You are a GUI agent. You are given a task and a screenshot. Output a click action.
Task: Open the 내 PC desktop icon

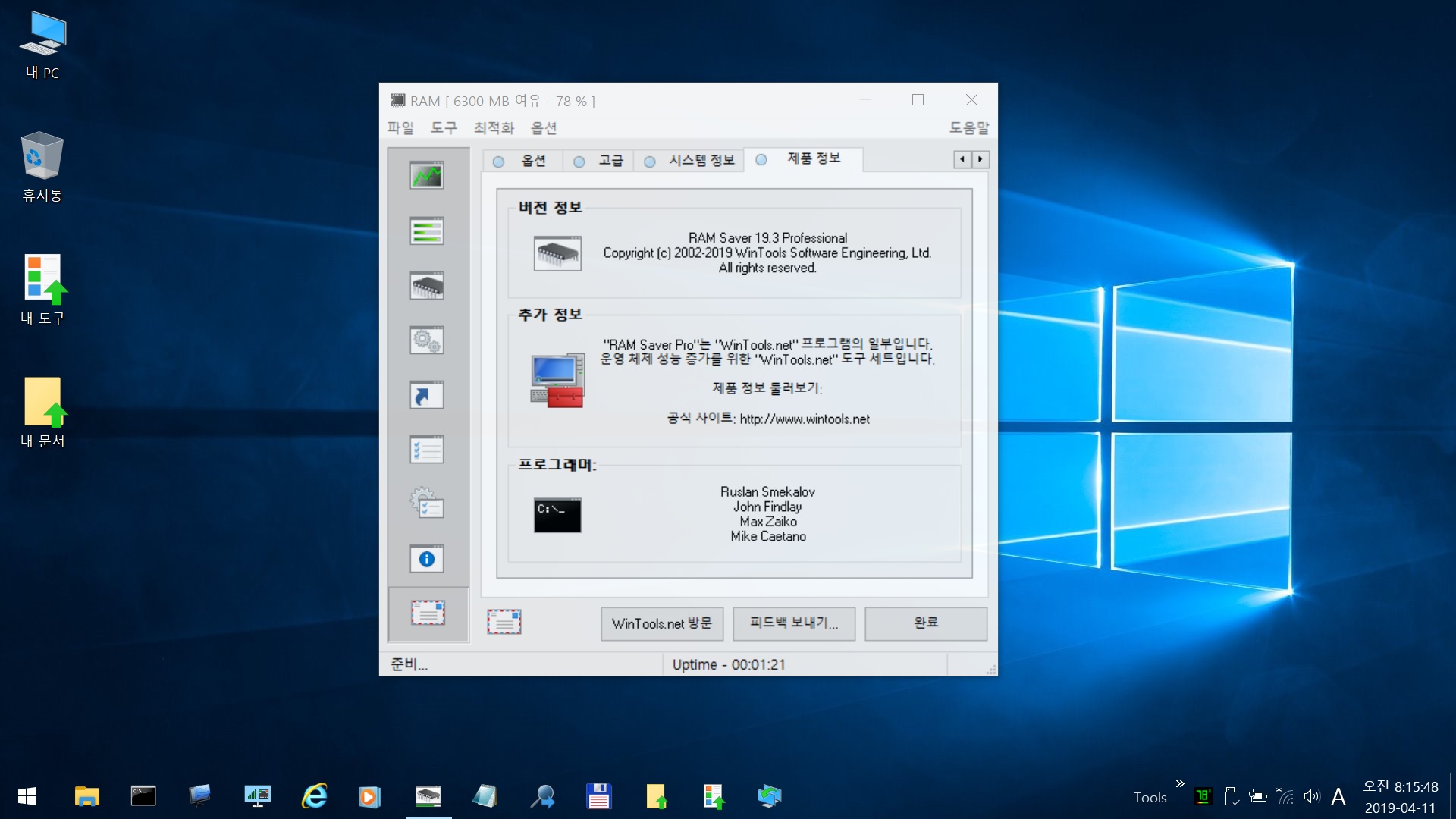[42, 45]
